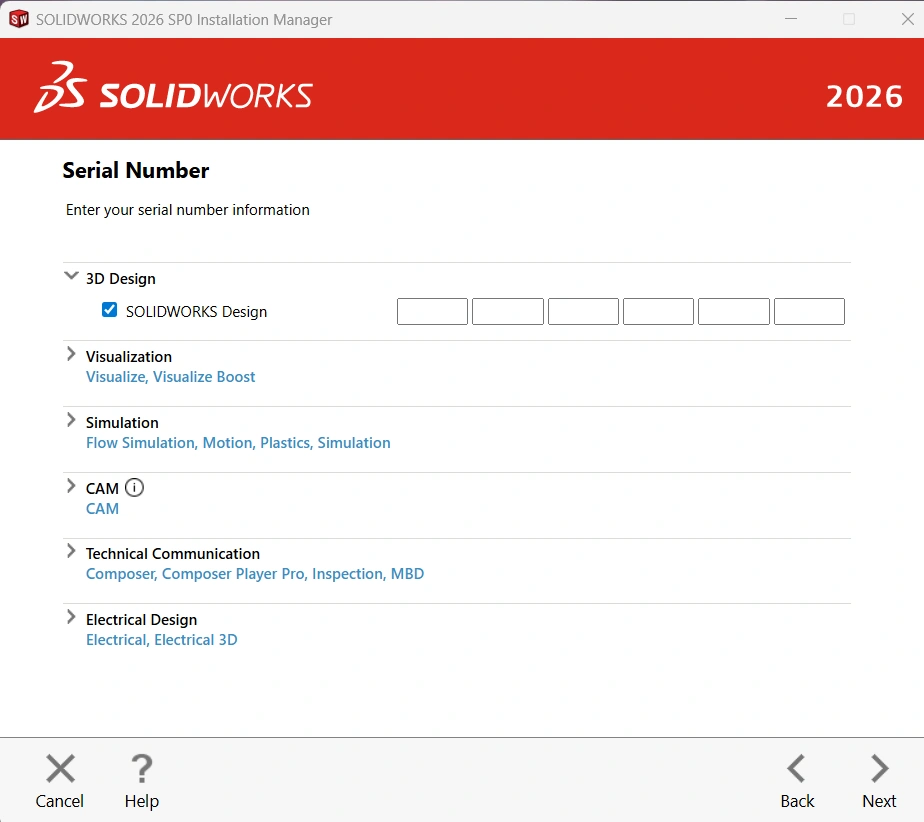Click the Cancel X icon
This screenshot has height=822, width=924.
coord(60,768)
